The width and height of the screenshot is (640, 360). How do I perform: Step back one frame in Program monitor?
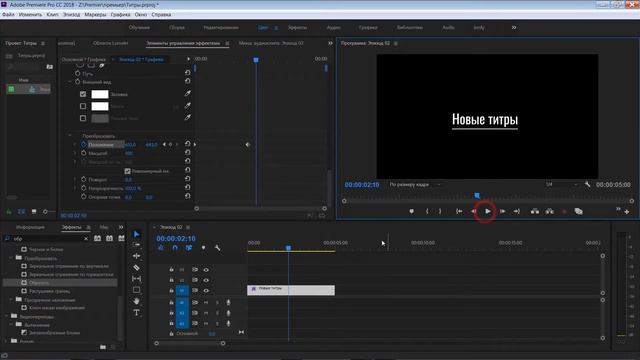pos(473,211)
